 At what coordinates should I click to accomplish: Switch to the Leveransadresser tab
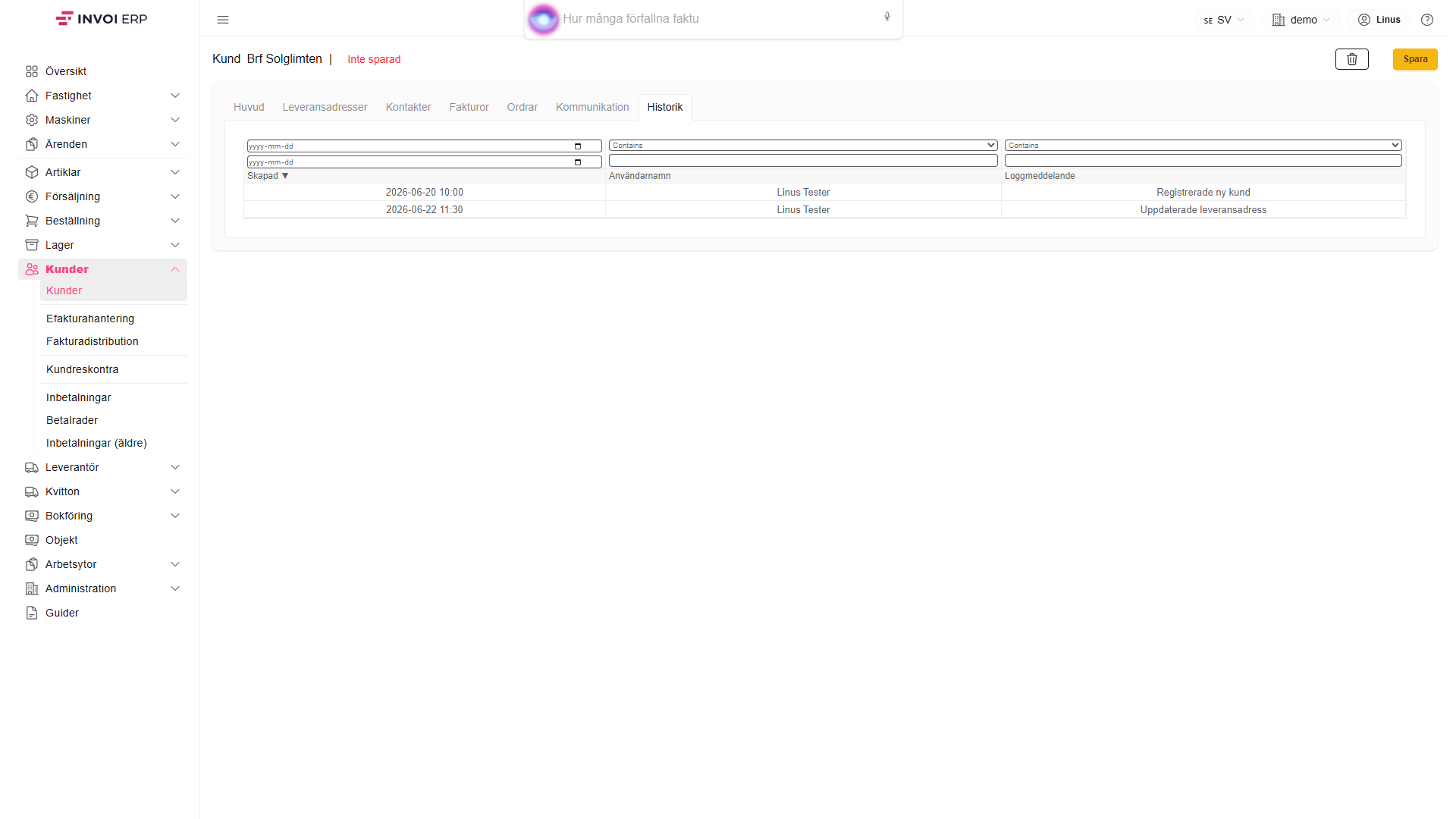[x=325, y=107]
